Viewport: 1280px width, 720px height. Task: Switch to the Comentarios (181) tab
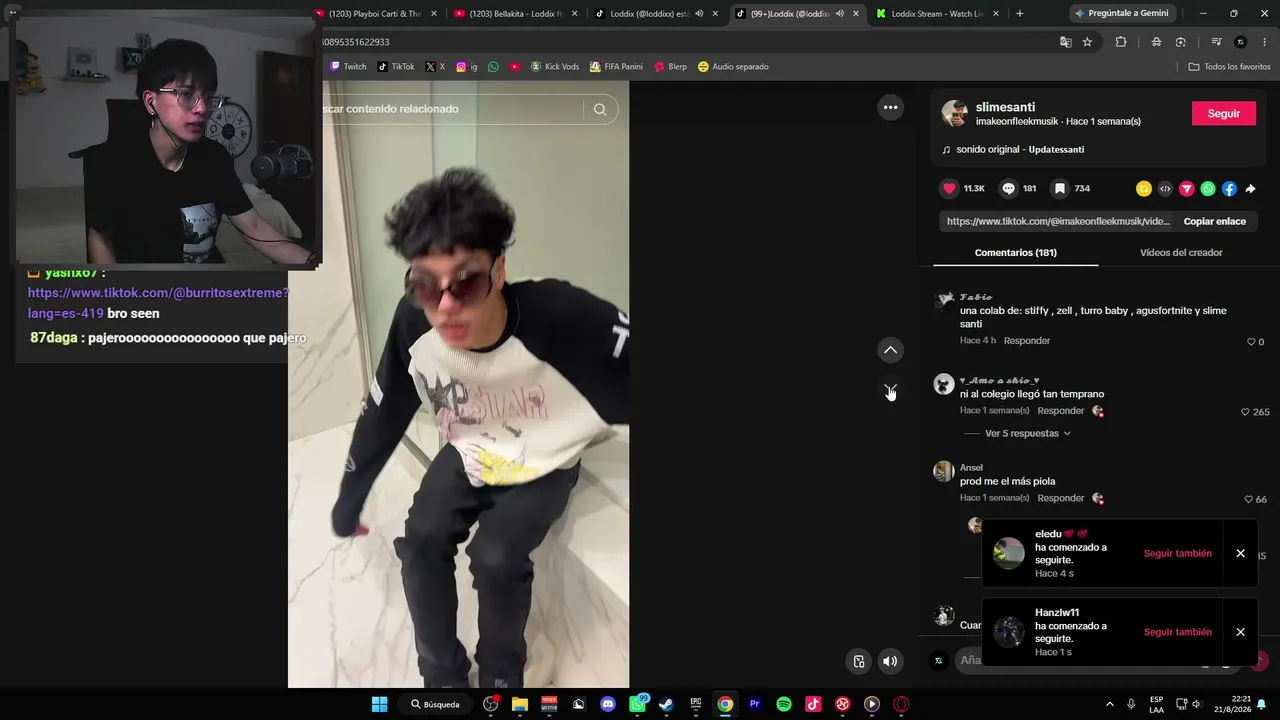coord(1015,252)
